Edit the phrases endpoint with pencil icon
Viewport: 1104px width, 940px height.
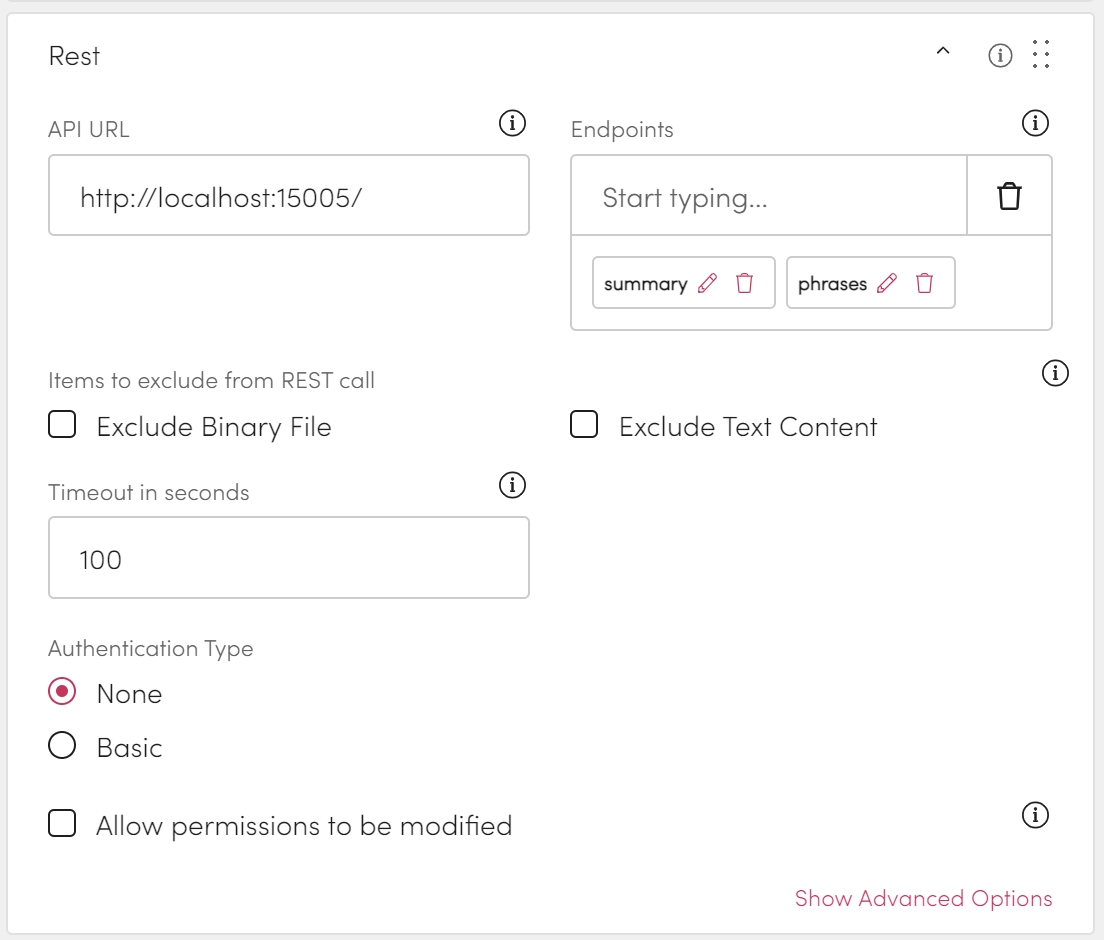pyautogui.click(x=886, y=284)
